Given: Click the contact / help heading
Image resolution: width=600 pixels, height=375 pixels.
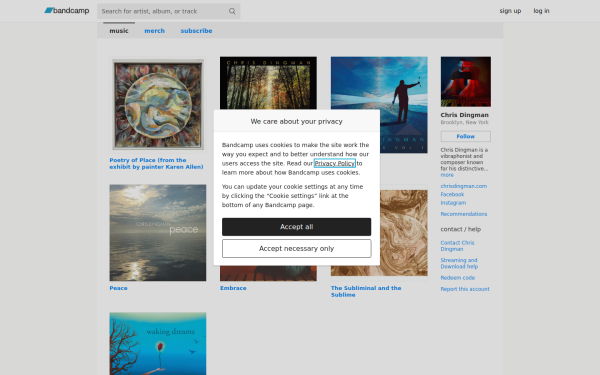Looking at the screenshot, I should click(461, 229).
